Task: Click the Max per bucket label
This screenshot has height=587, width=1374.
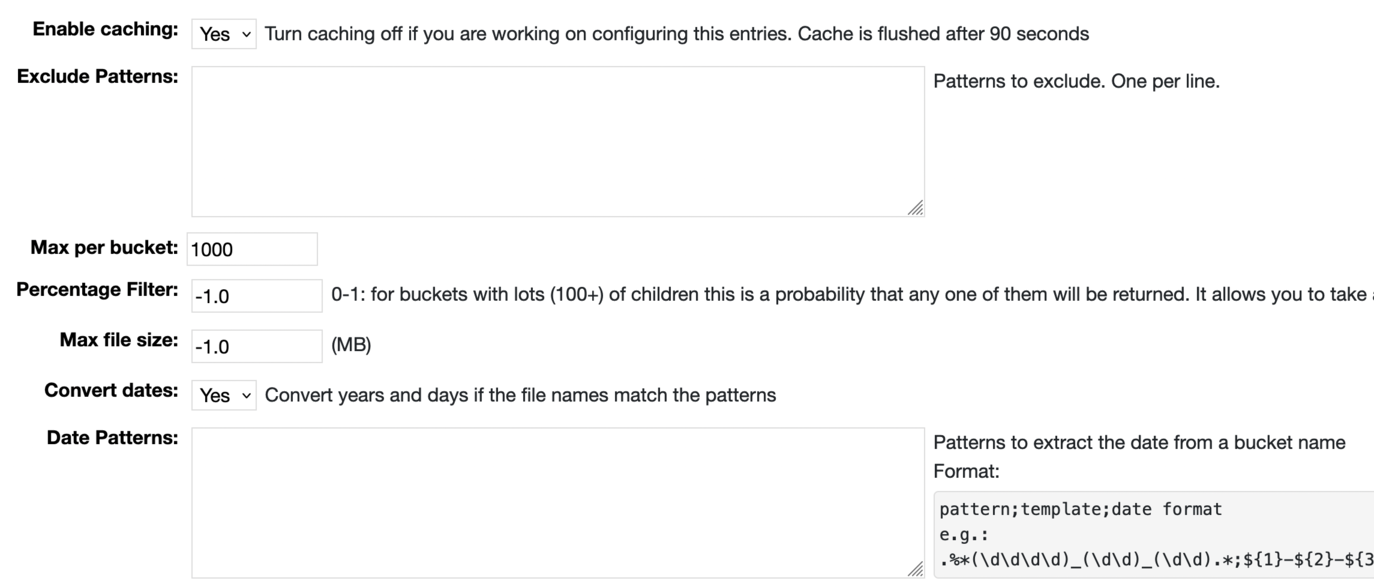Action: pyautogui.click(x=104, y=247)
